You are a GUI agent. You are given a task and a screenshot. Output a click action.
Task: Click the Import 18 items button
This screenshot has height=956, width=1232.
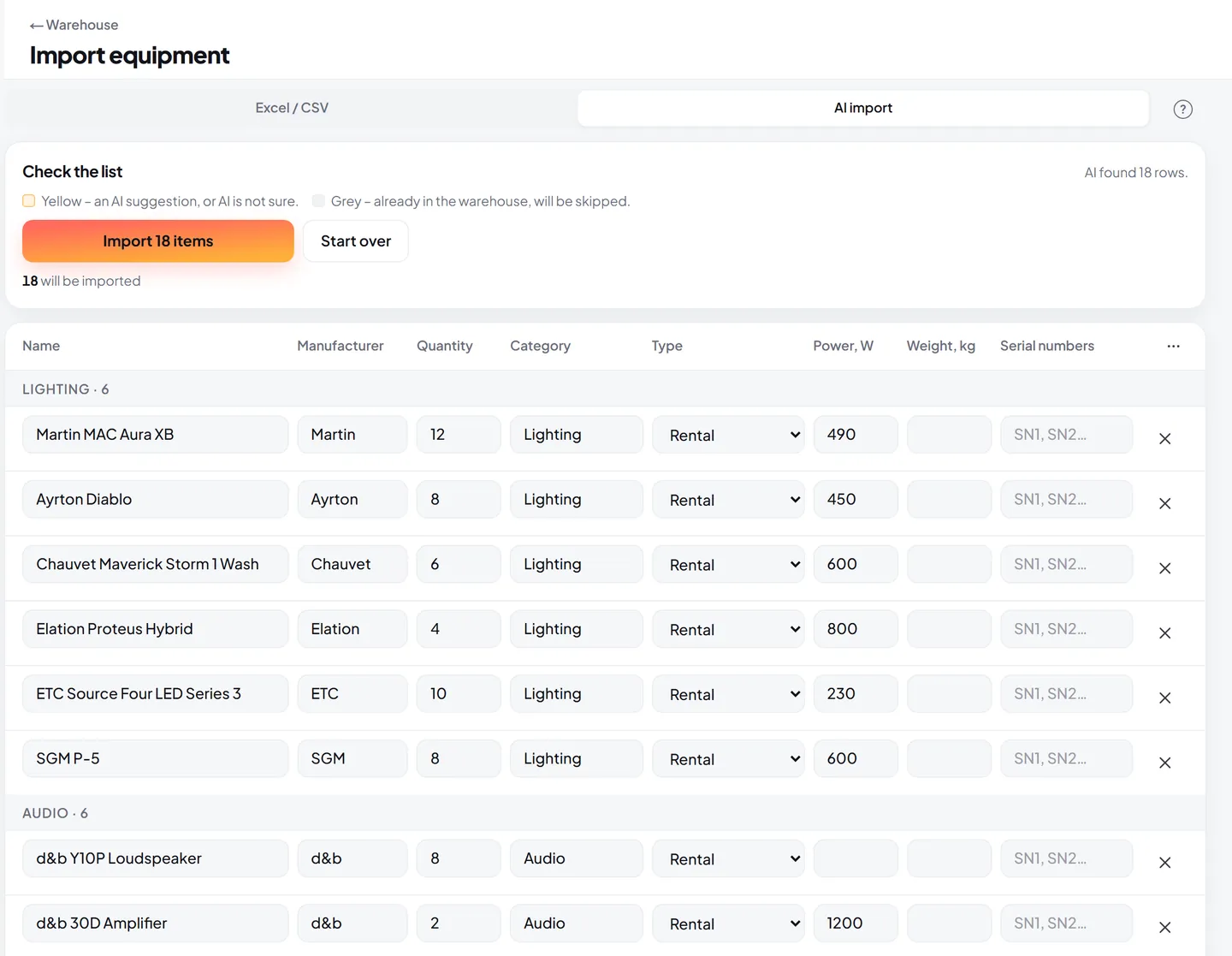tap(158, 241)
